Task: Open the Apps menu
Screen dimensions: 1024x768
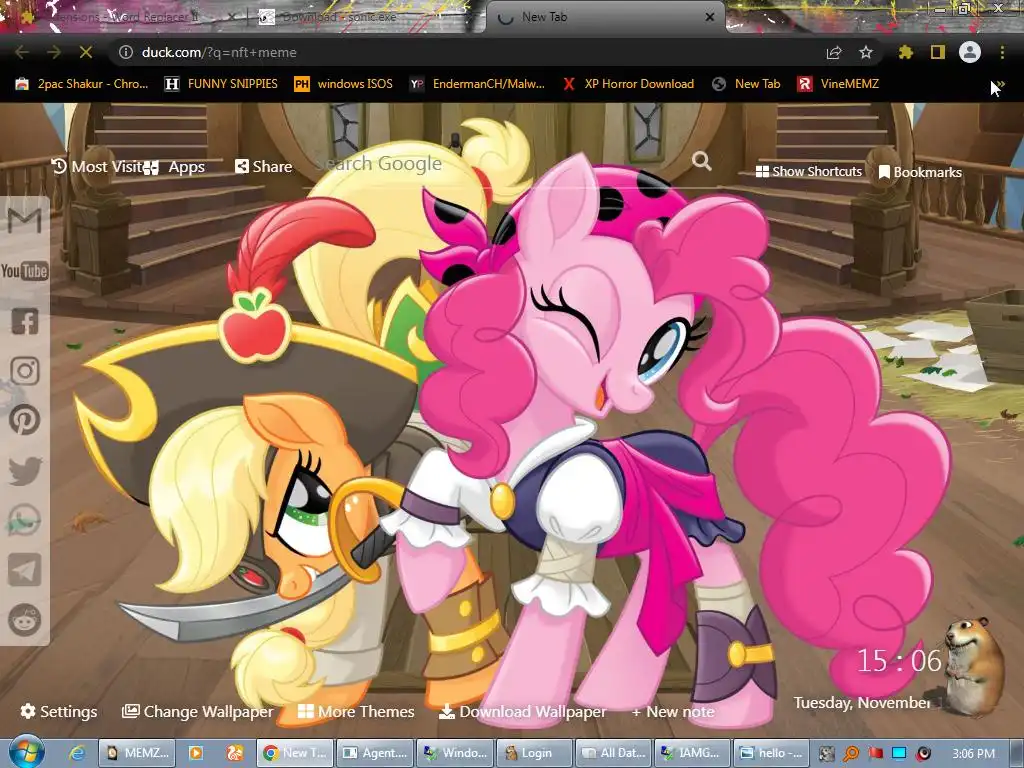Action: tap(174, 167)
